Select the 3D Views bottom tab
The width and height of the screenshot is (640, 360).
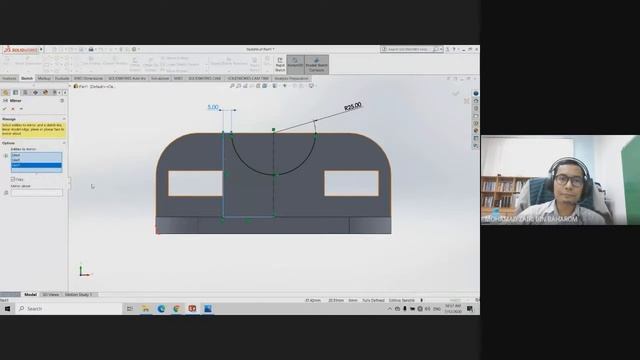(x=51, y=295)
